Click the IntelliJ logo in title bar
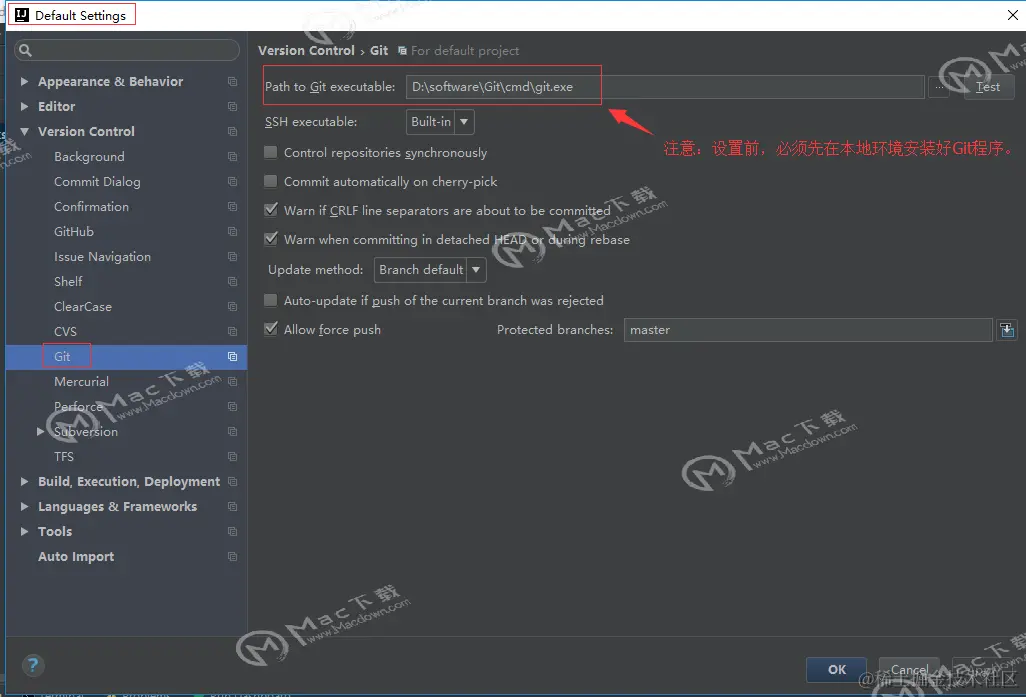Screen dimensions: 1026x697 [x=22, y=15]
